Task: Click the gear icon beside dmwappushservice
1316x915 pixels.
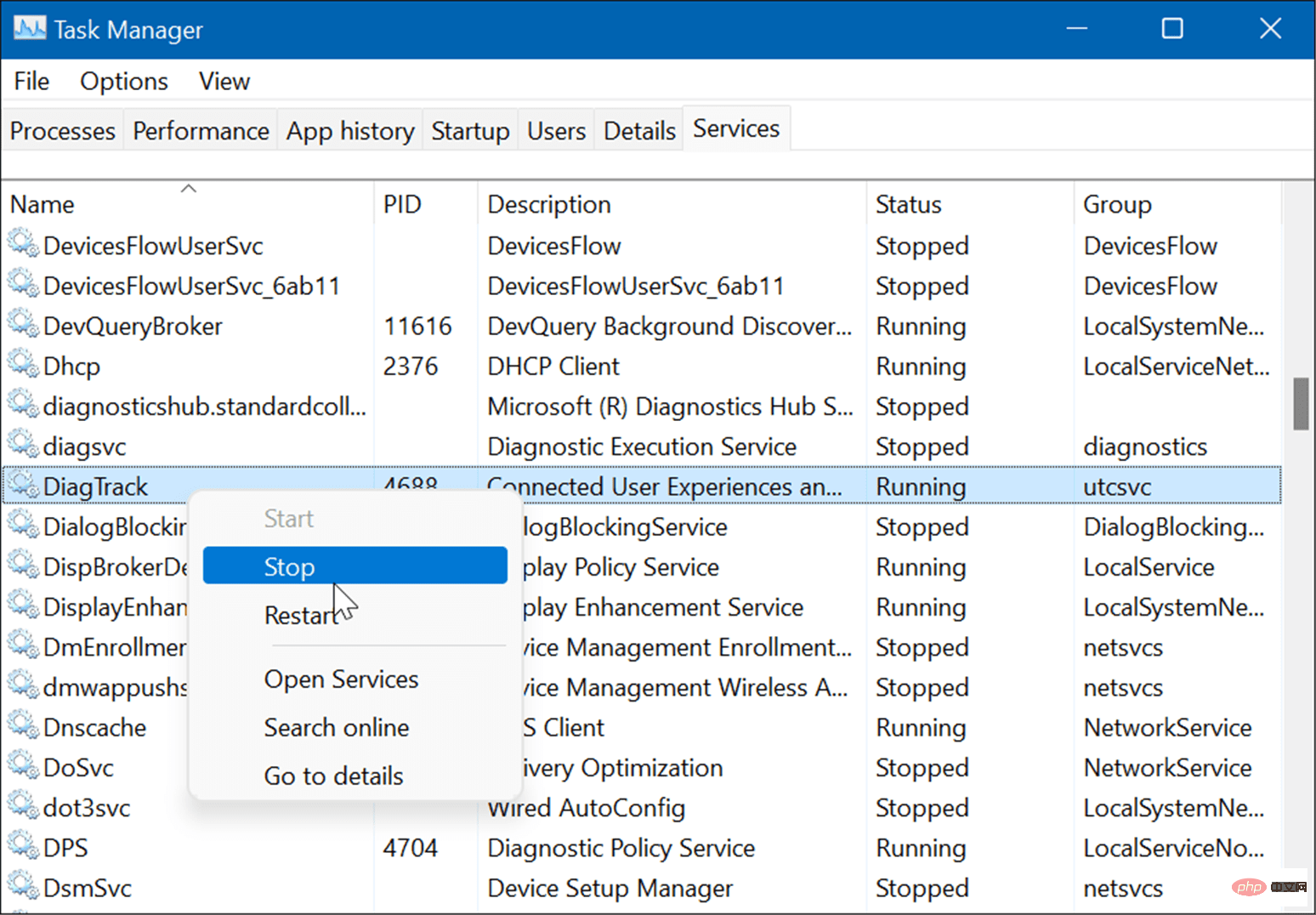Action: pyautogui.click(x=24, y=685)
